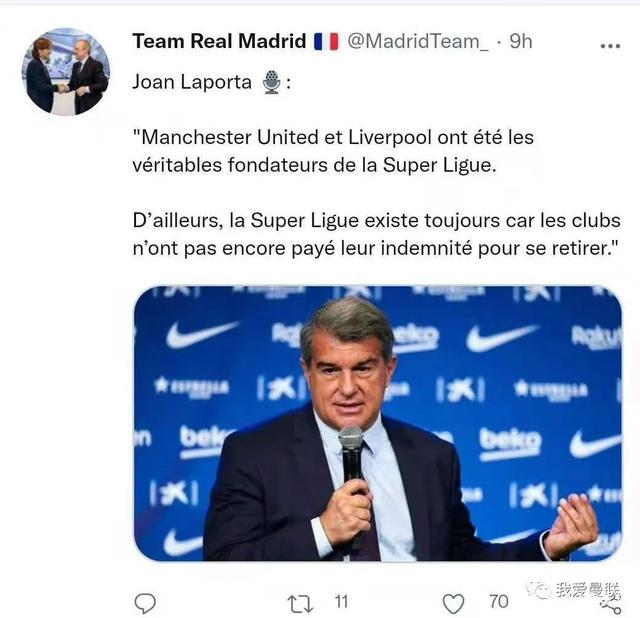The height and width of the screenshot is (618, 640).
Task: Click the reply speech bubble icon
Action: pos(145,602)
